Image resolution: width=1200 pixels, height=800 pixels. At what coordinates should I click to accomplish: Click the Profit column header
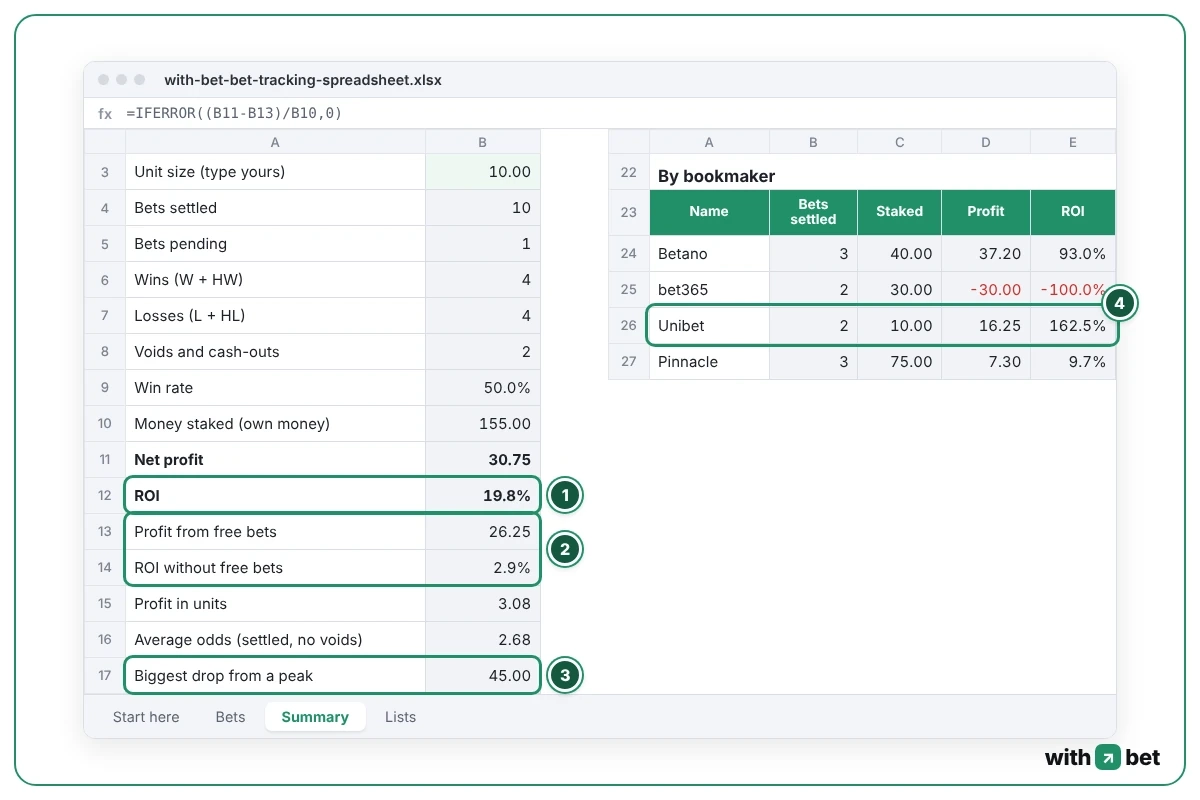click(x=985, y=212)
